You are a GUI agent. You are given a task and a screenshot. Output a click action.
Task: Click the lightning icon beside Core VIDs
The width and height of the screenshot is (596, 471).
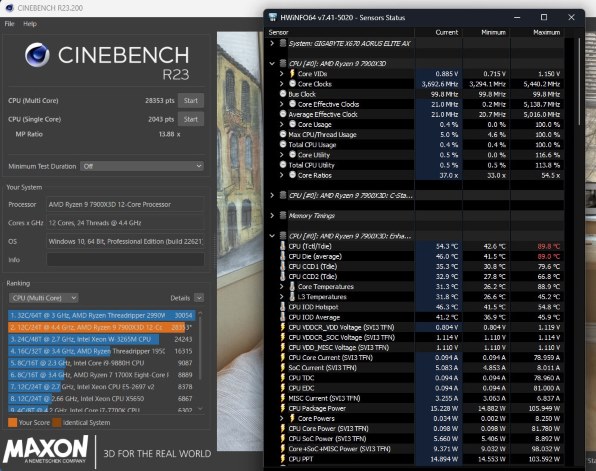(x=292, y=73)
